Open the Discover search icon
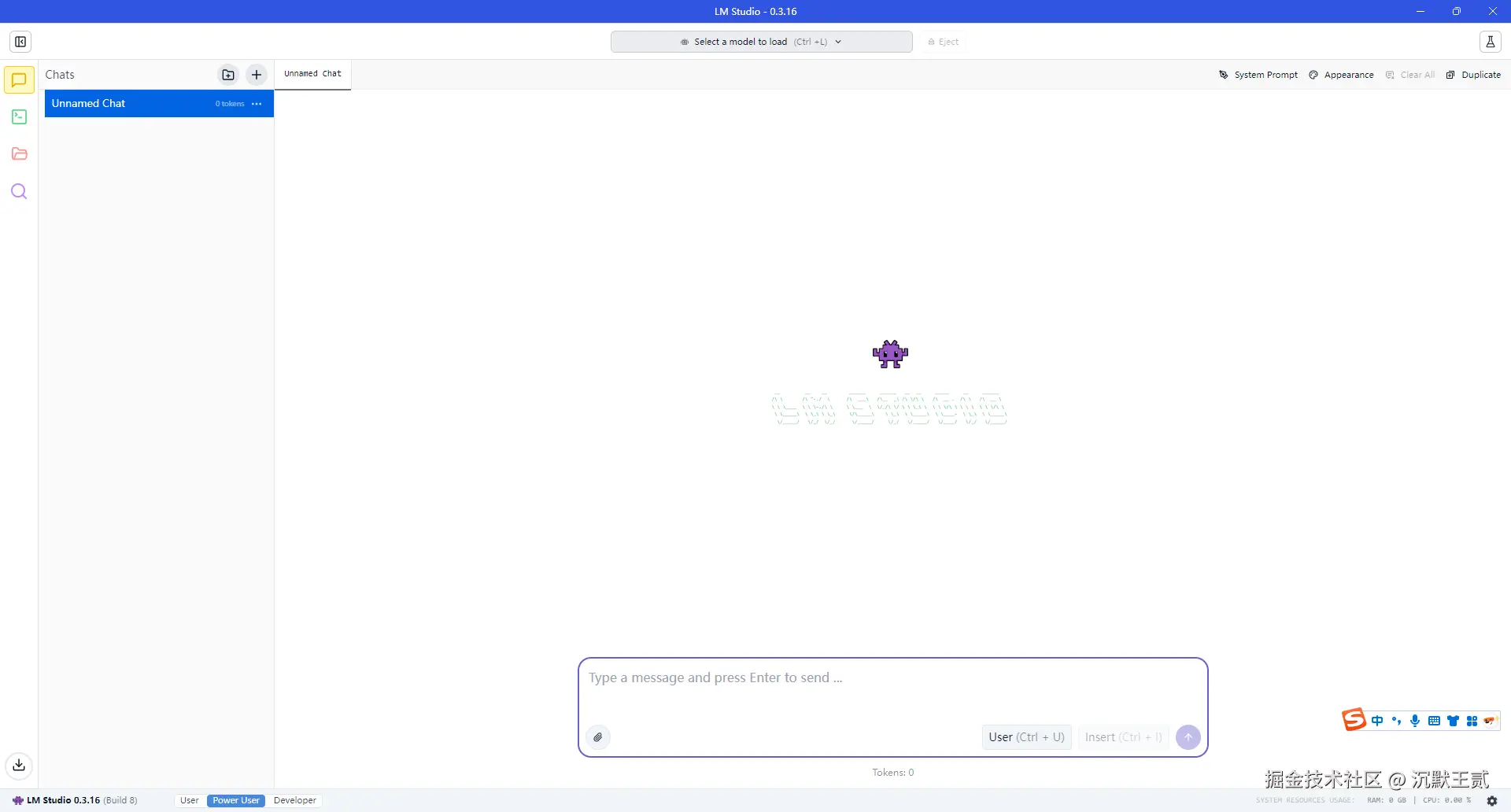This screenshot has width=1511, height=812. (x=20, y=191)
